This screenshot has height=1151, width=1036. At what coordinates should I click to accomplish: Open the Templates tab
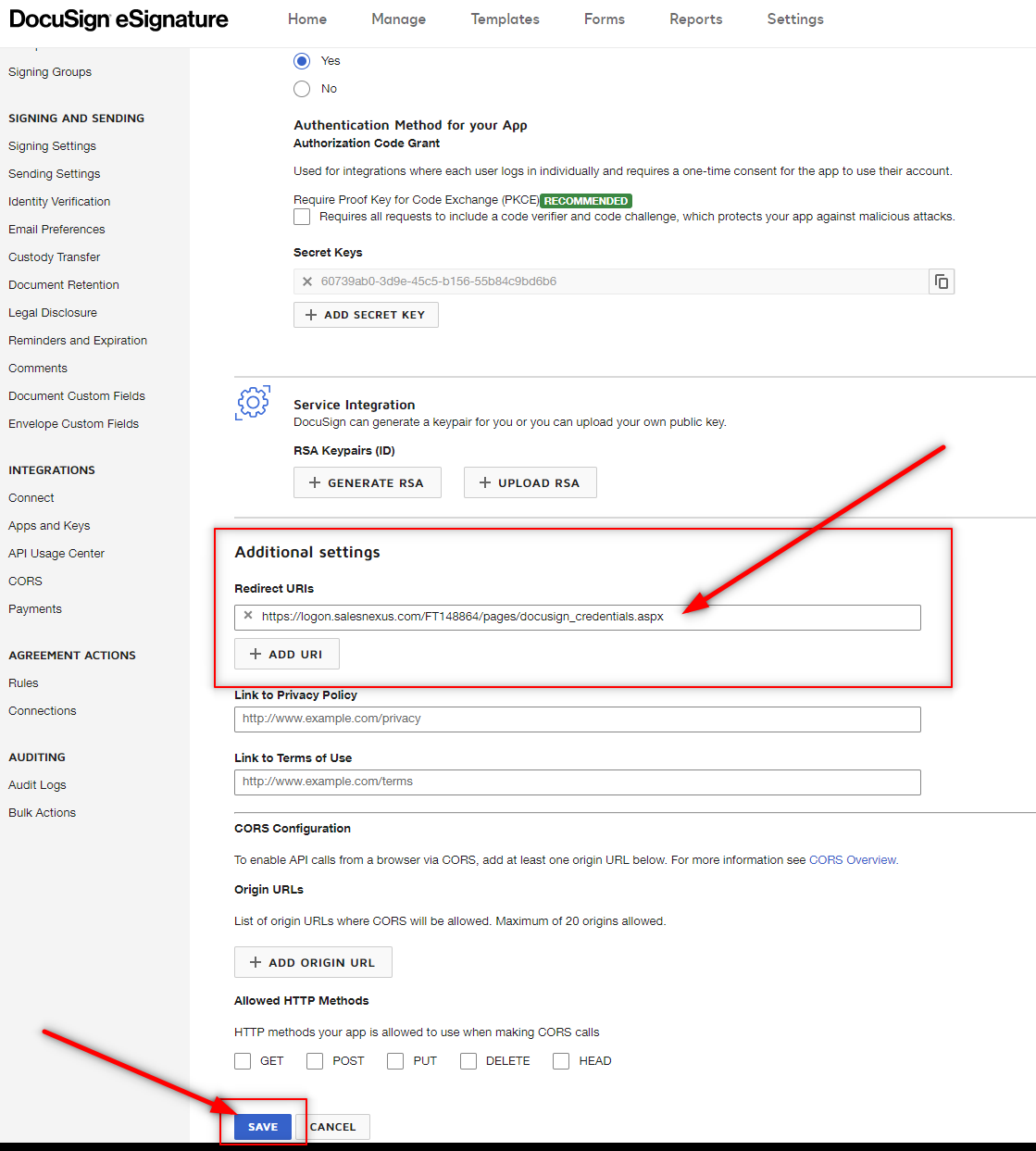click(506, 19)
